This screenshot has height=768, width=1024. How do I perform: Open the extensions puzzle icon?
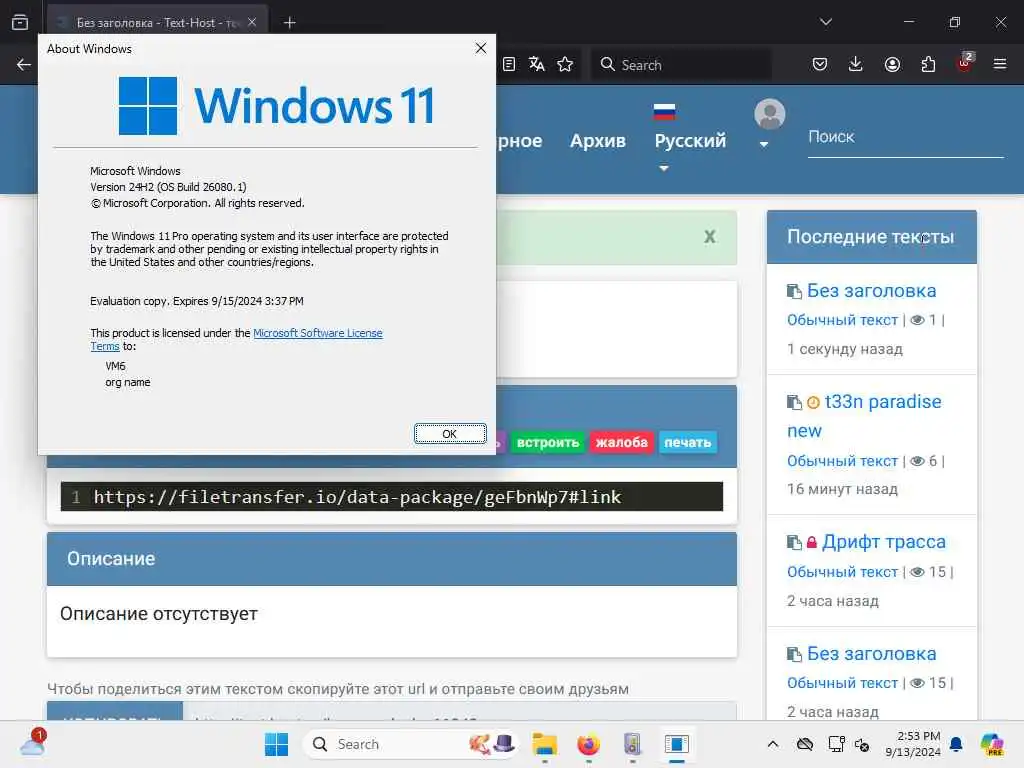[928, 64]
